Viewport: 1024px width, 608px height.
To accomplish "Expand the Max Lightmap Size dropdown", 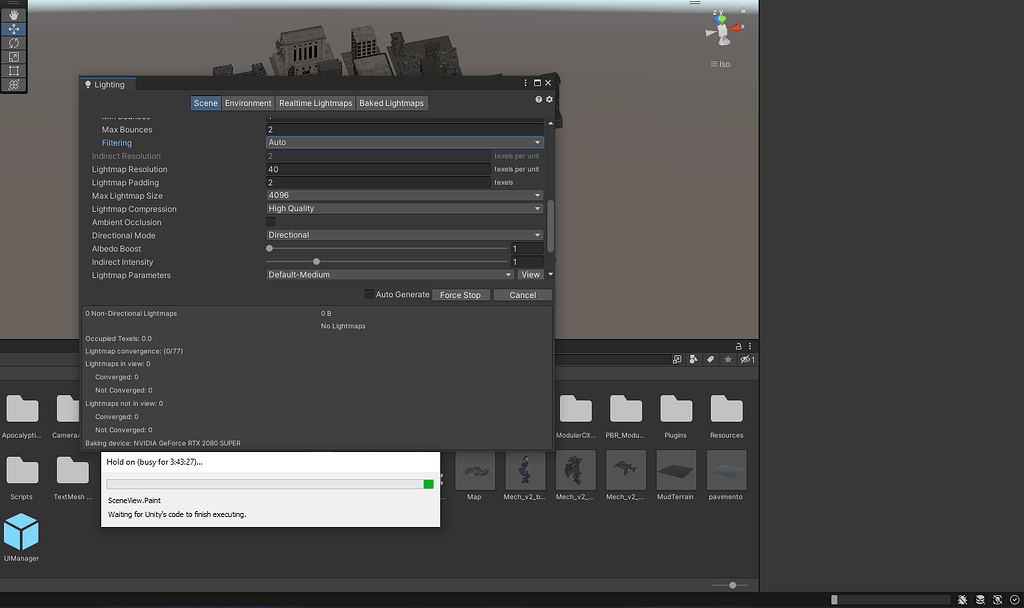I will click(404, 196).
